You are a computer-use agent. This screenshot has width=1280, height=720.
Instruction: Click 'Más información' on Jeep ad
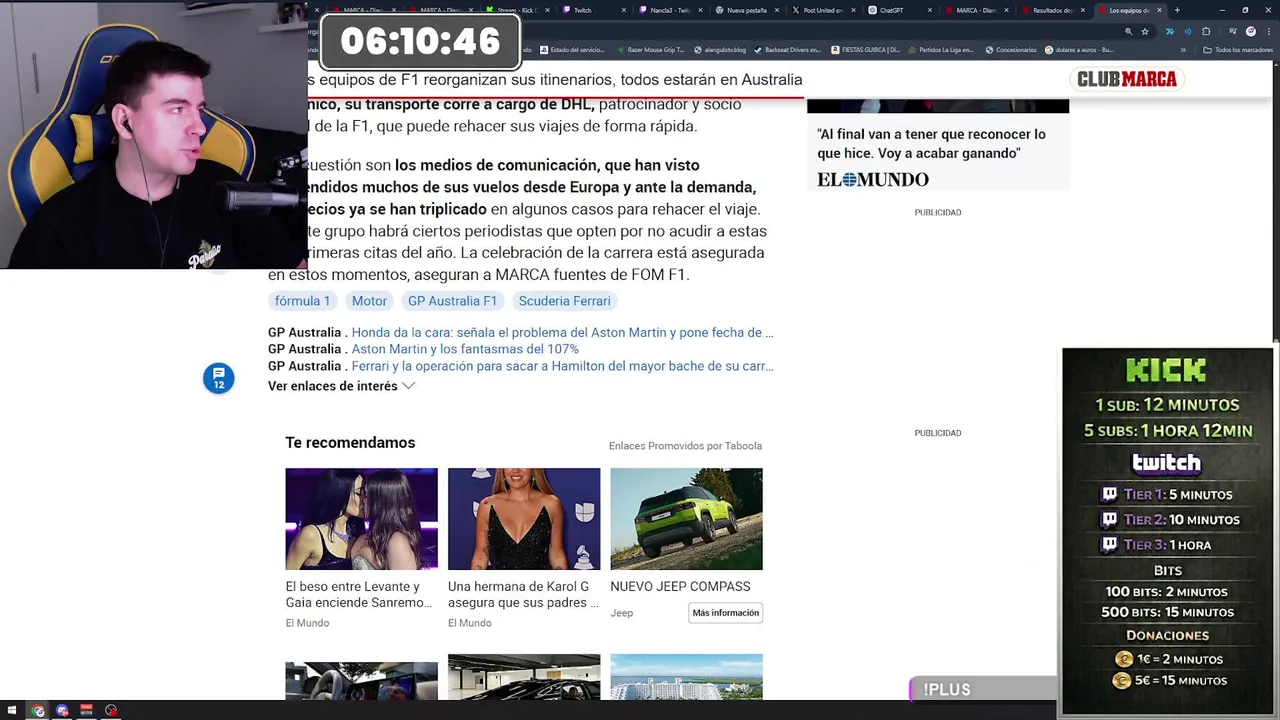click(726, 613)
